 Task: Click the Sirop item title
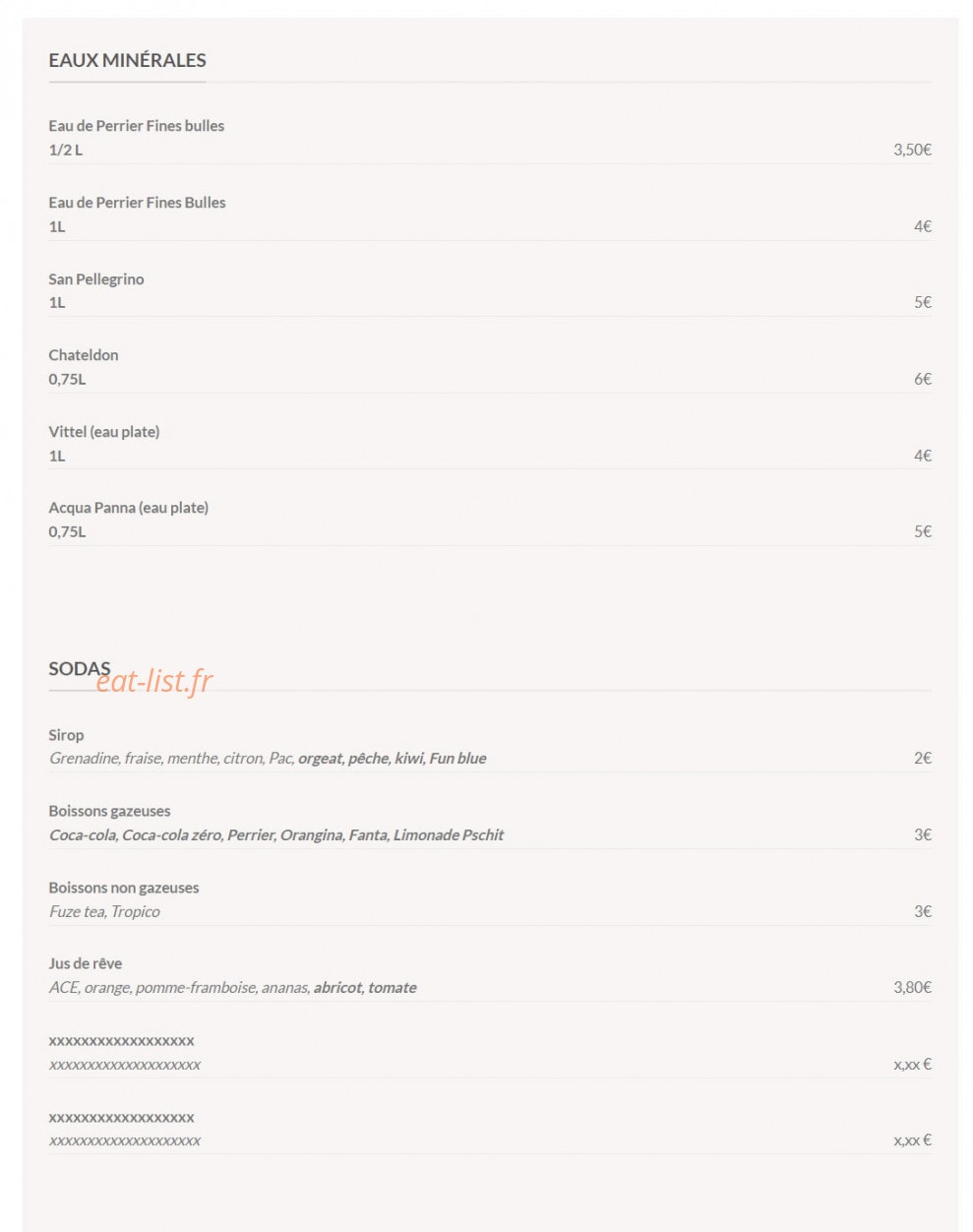click(66, 735)
